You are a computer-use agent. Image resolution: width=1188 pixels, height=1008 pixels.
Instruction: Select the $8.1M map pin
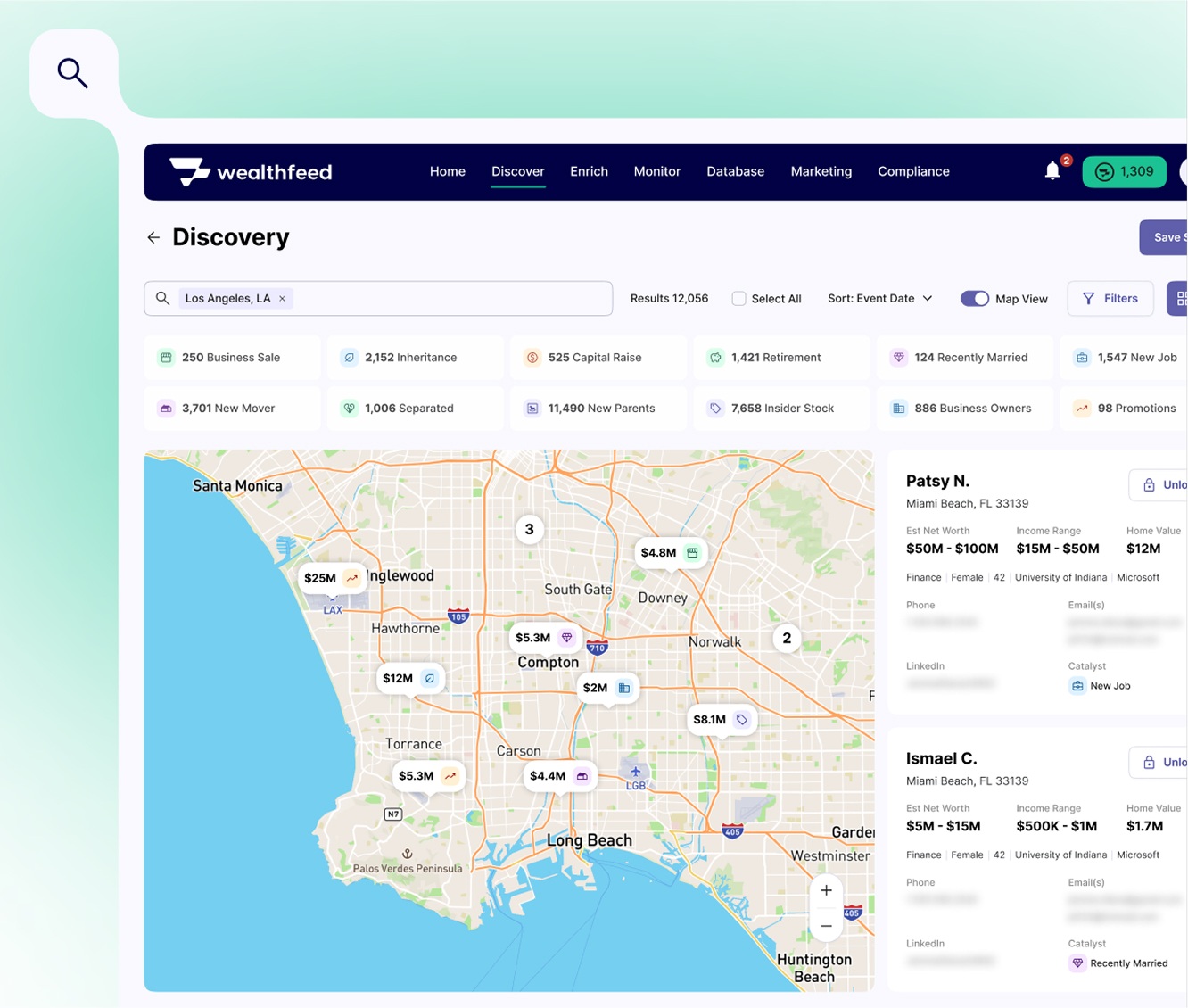[x=721, y=720]
